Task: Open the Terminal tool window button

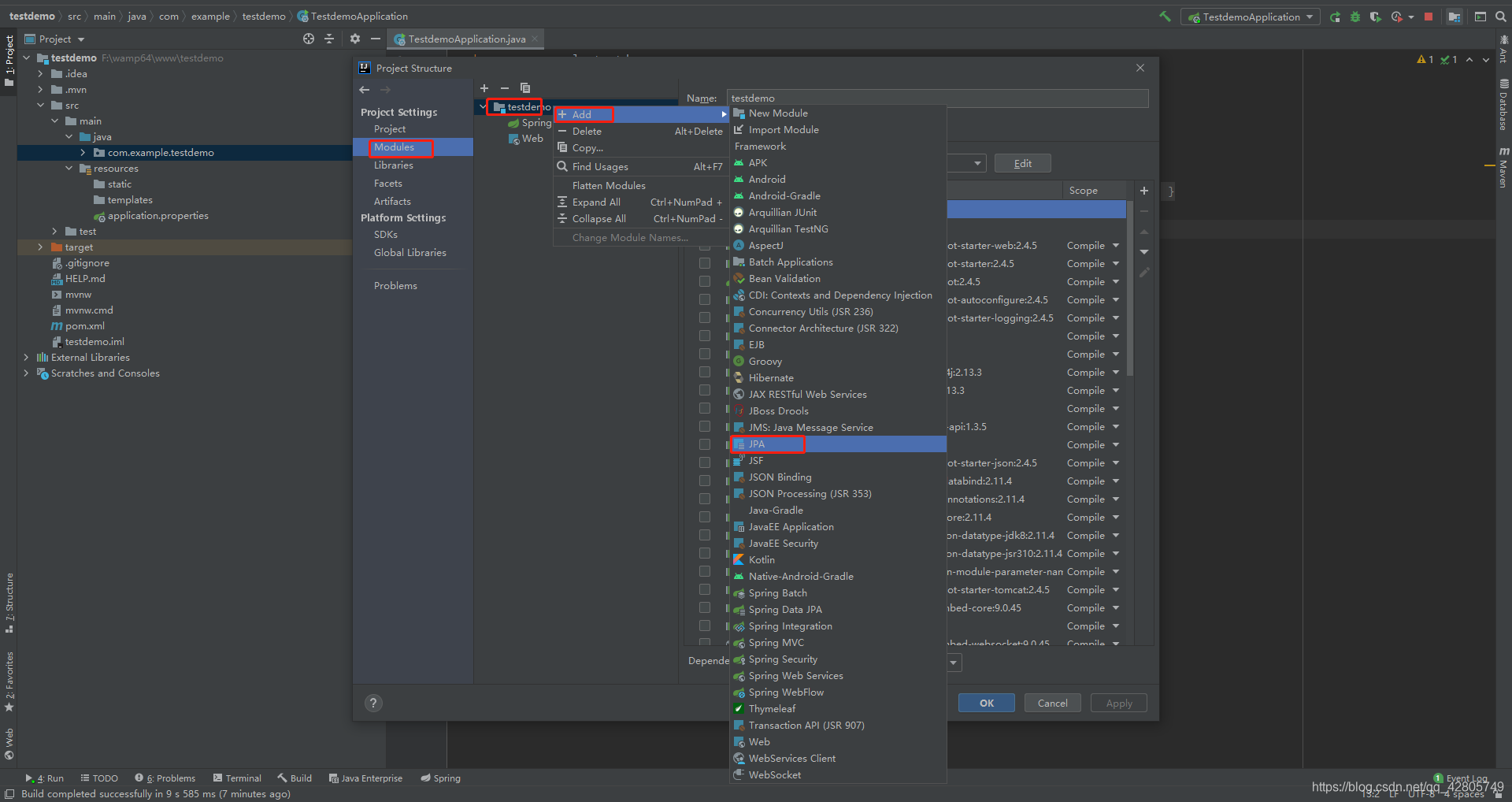Action: coord(237,778)
